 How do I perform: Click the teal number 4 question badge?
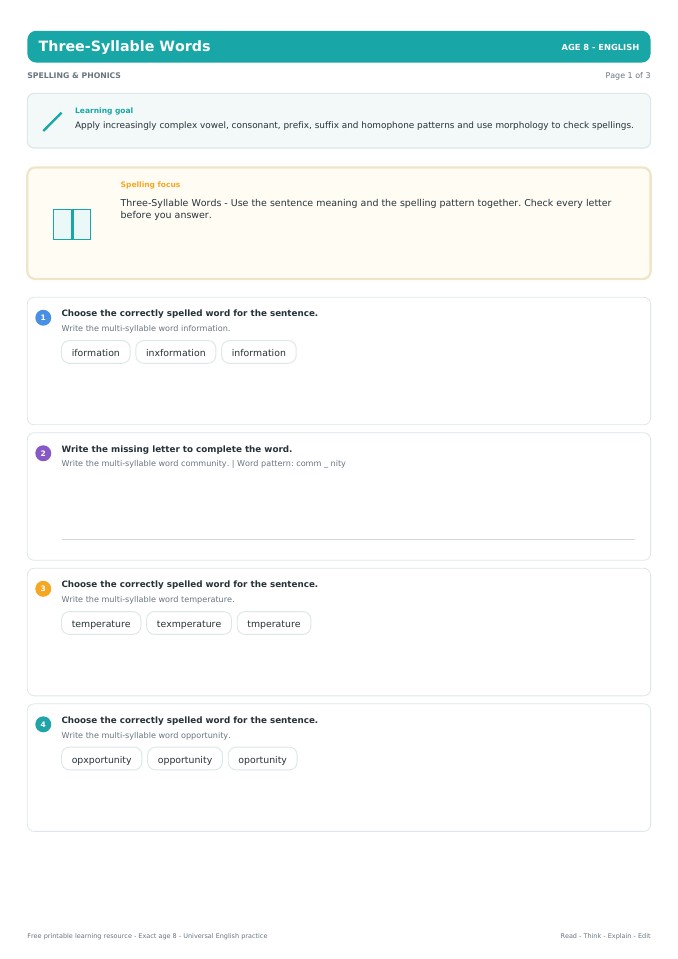[43, 724]
